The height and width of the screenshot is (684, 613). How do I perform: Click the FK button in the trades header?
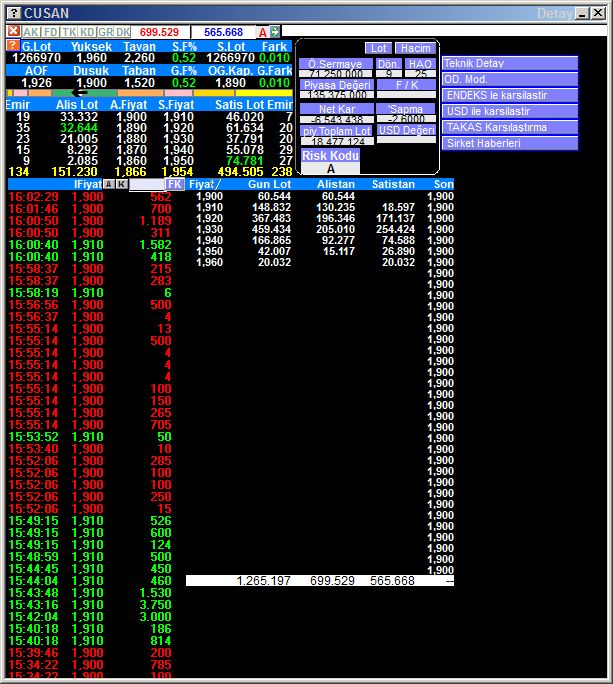click(175, 184)
